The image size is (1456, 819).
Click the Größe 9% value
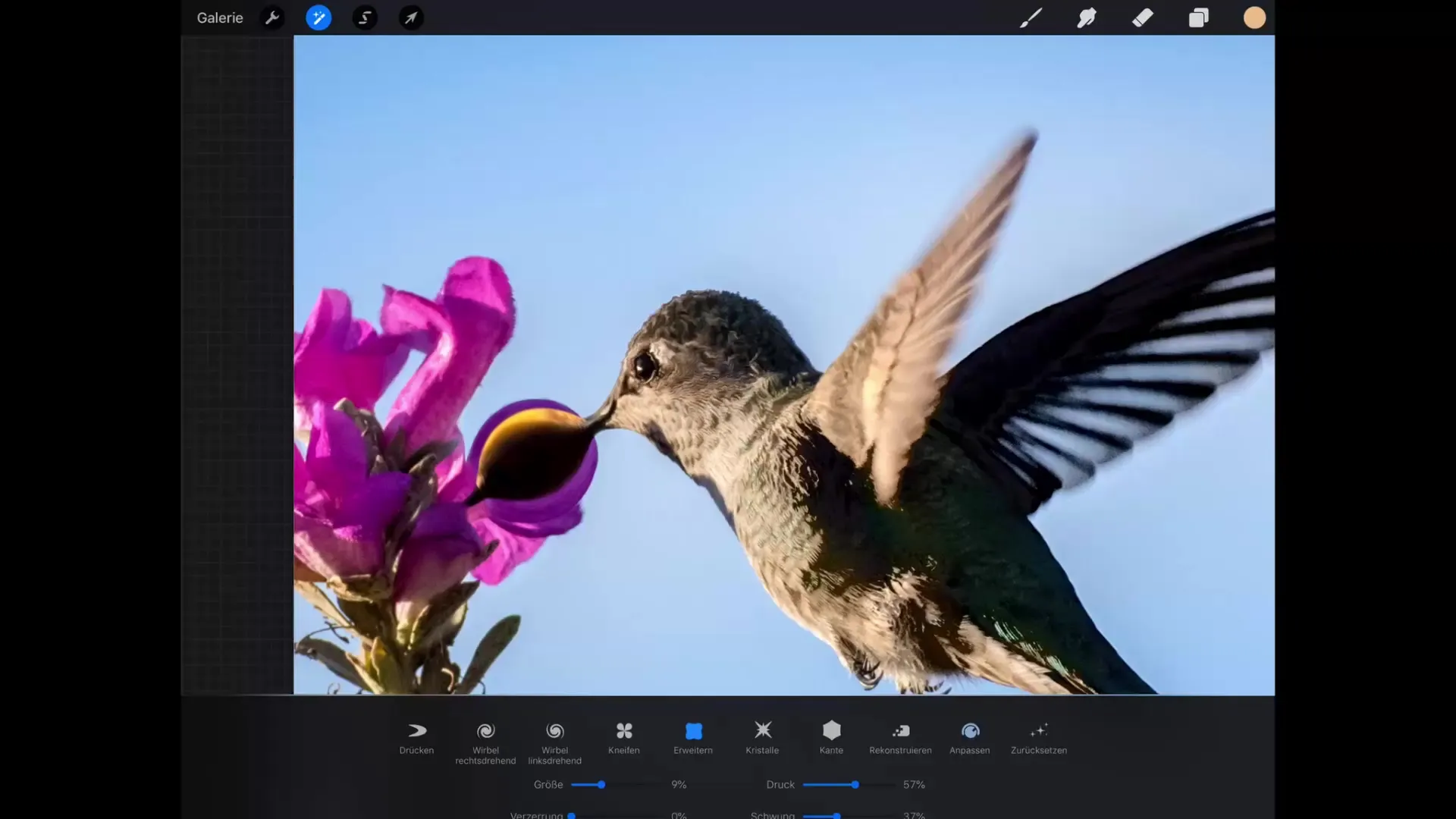[679, 785]
